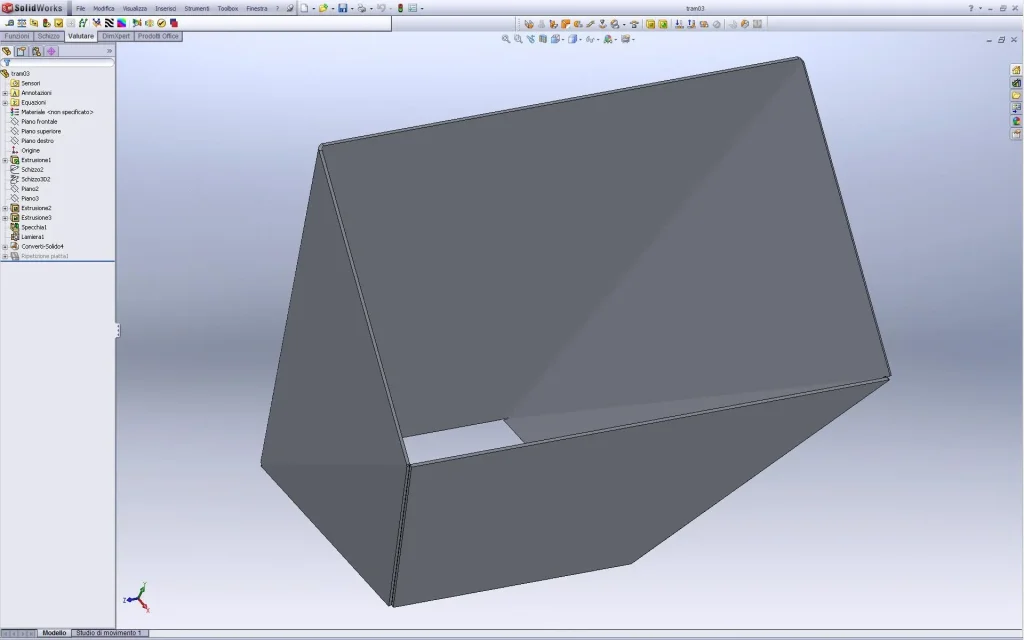The height and width of the screenshot is (640, 1024).
Task: Switch to the Funzioni tab
Action: (x=16, y=36)
